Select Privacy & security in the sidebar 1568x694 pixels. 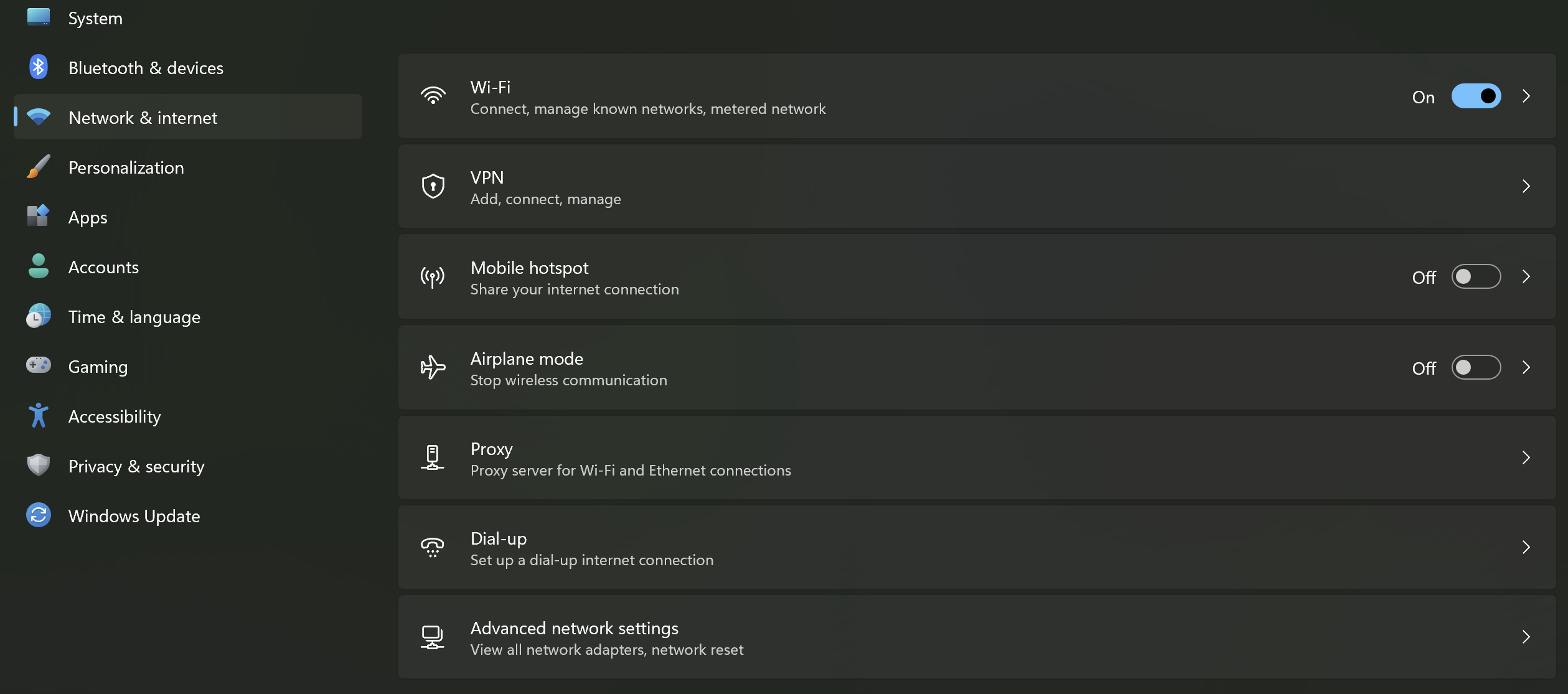pyautogui.click(x=136, y=466)
